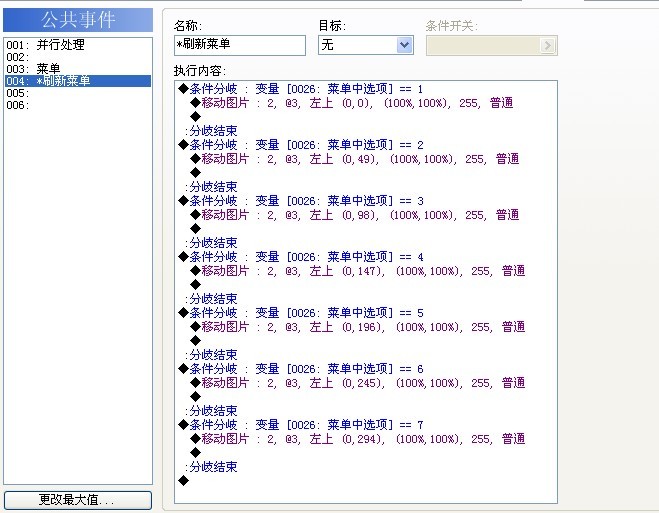Select common event 001: 并行处理
This screenshot has width=659, height=513.
tap(78, 45)
